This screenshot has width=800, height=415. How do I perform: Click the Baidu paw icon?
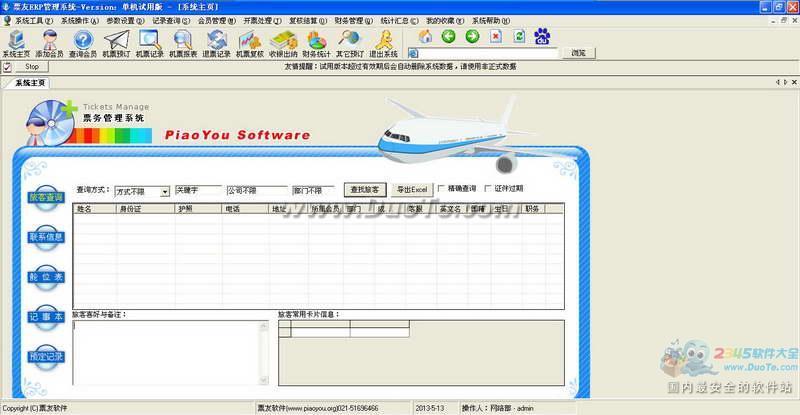(x=542, y=36)
